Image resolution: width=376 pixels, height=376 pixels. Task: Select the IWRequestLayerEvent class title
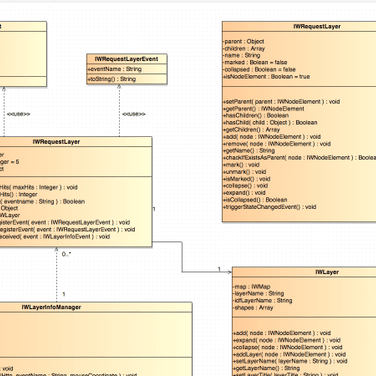[x=126, y=59]
